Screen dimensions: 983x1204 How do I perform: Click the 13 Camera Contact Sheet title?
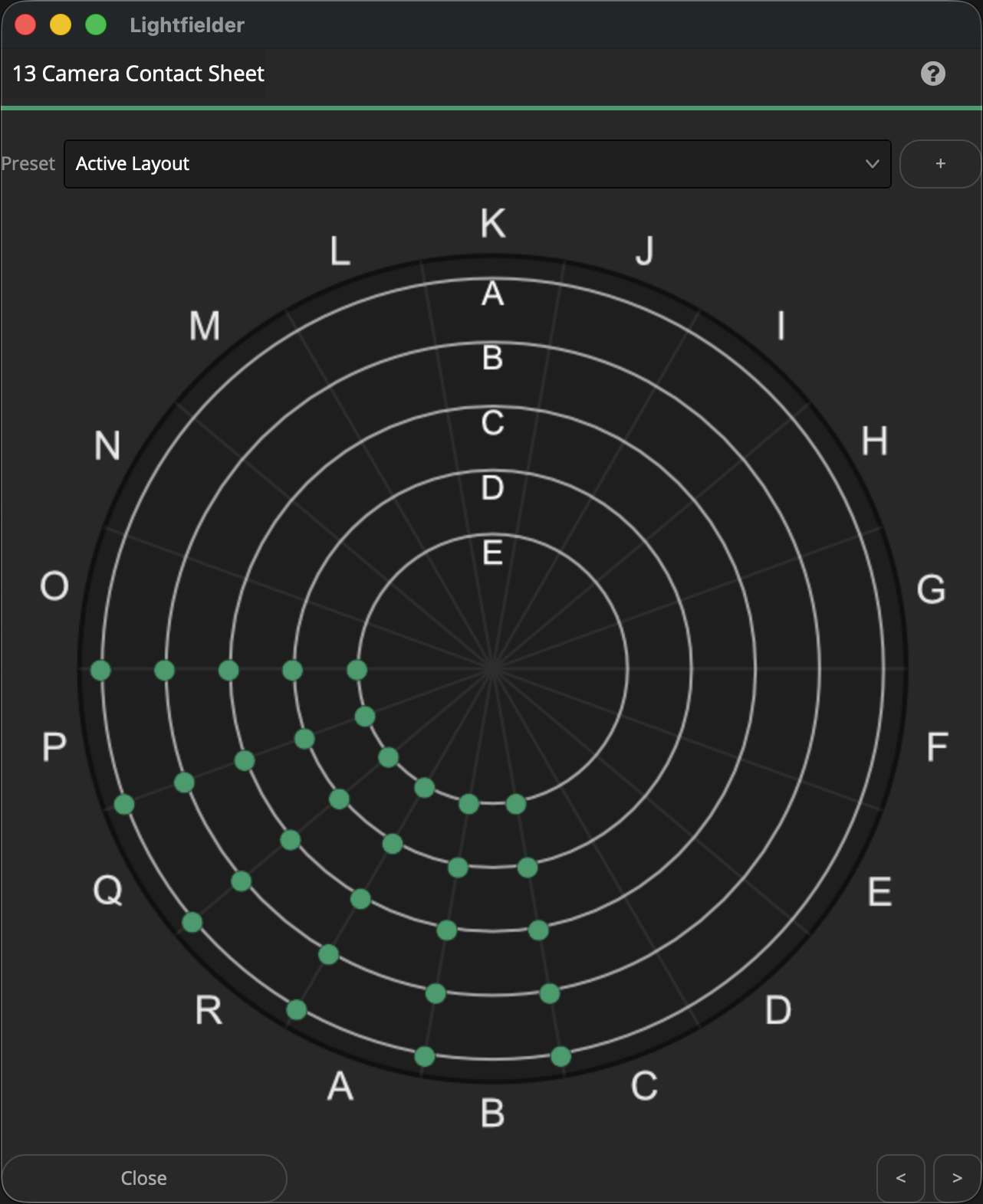point(138,74)
